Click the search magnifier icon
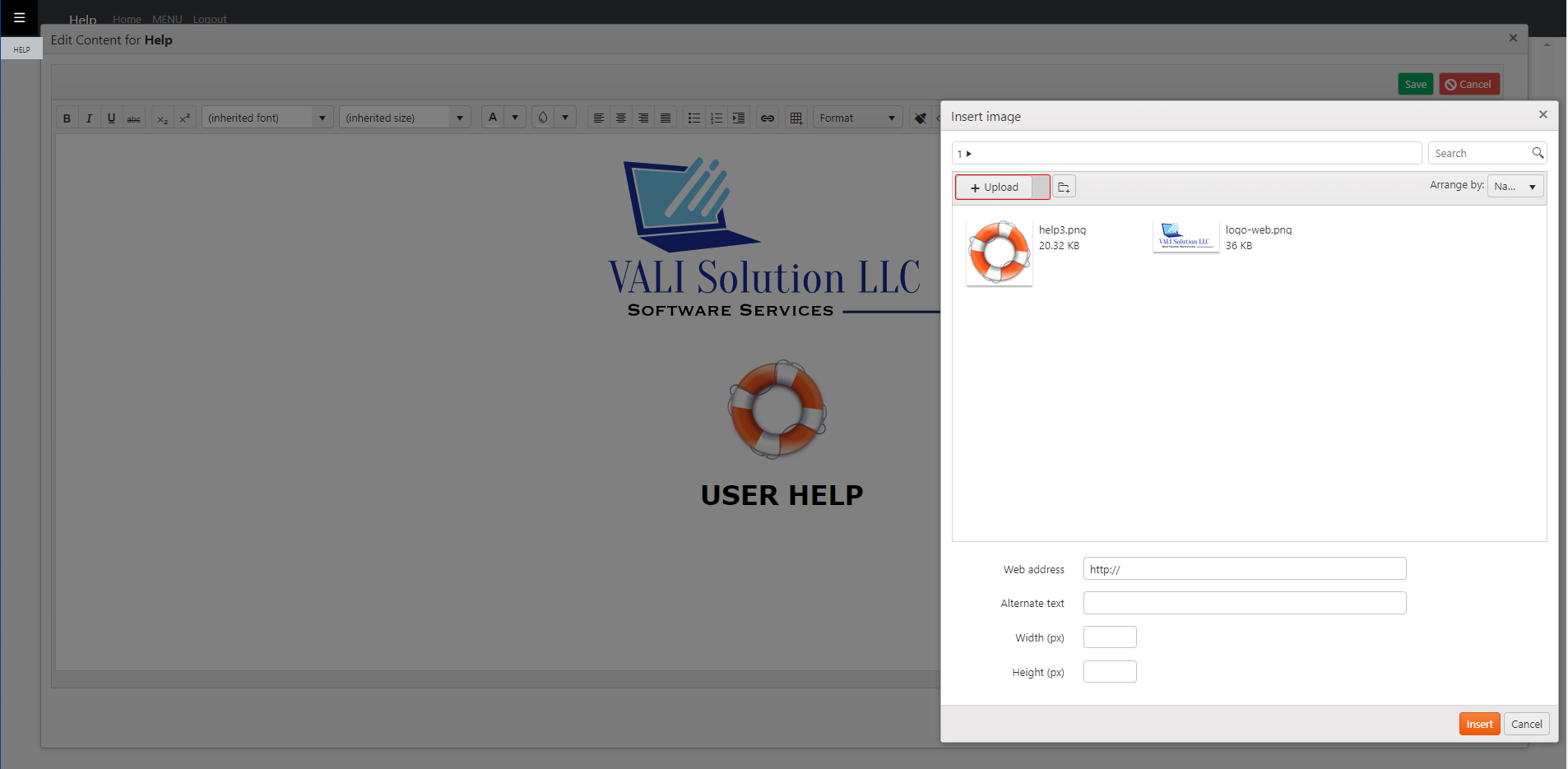Viewport: 1568px width, 769px height. pos(1538,153)
